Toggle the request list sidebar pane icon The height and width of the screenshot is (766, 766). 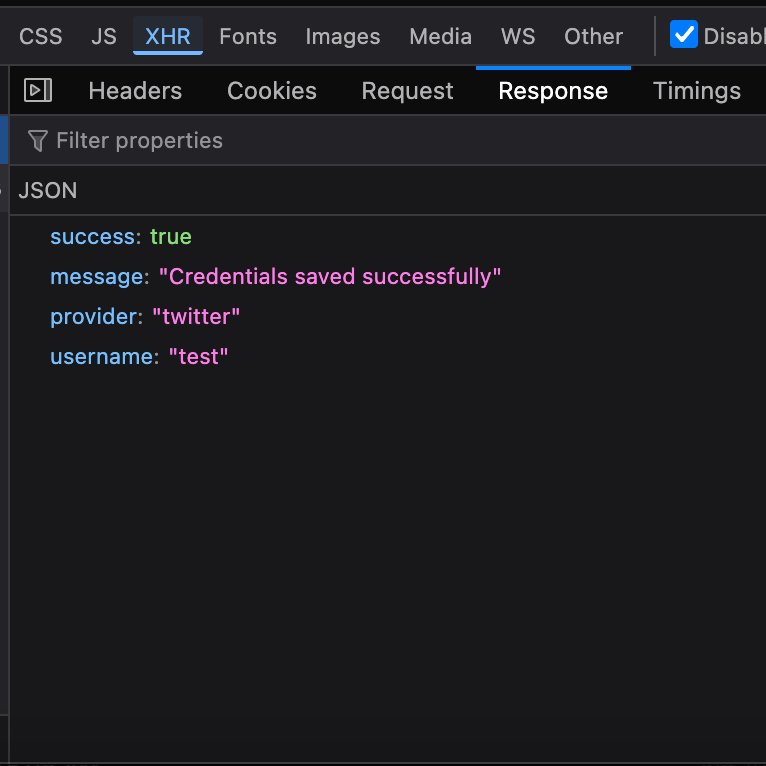[38, 90]
